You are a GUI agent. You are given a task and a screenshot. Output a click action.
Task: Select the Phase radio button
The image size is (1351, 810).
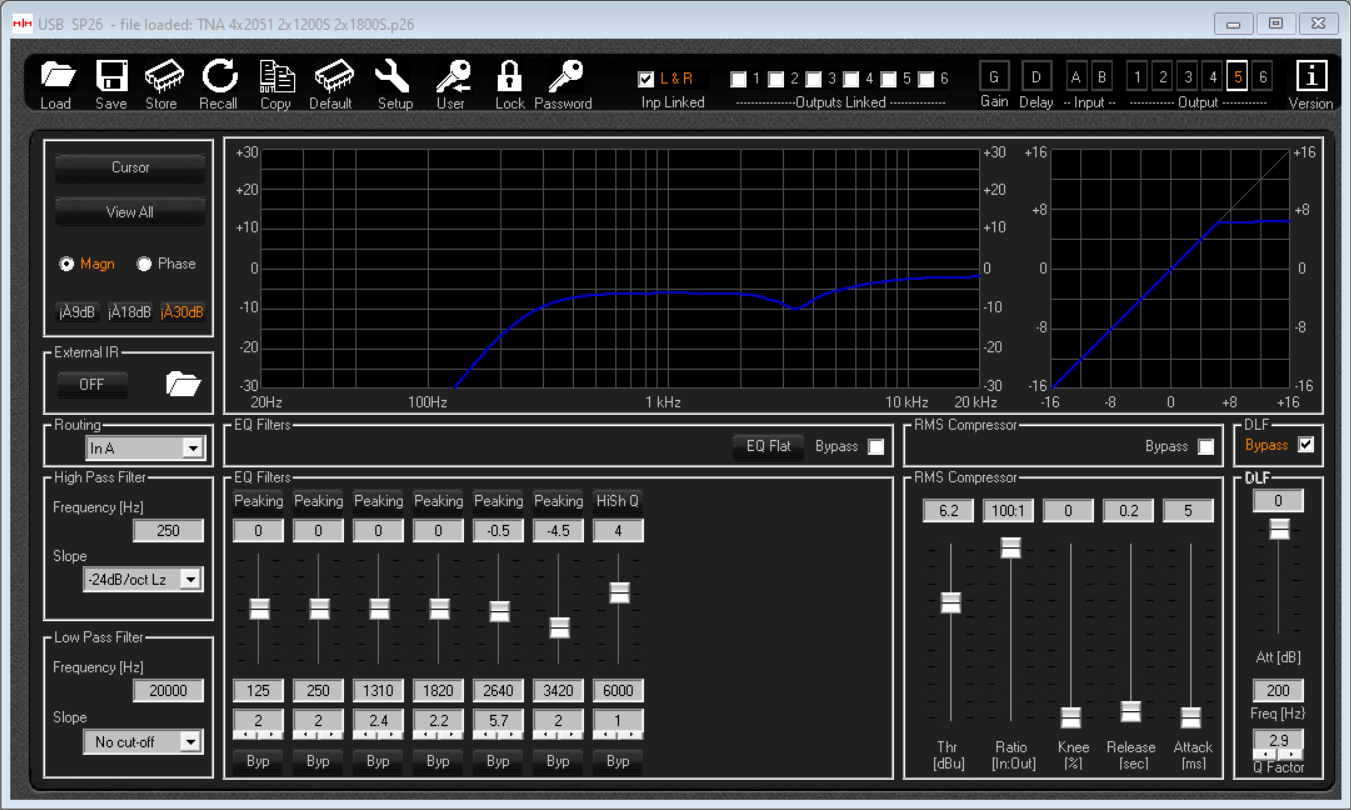click(x=144, y=264)
